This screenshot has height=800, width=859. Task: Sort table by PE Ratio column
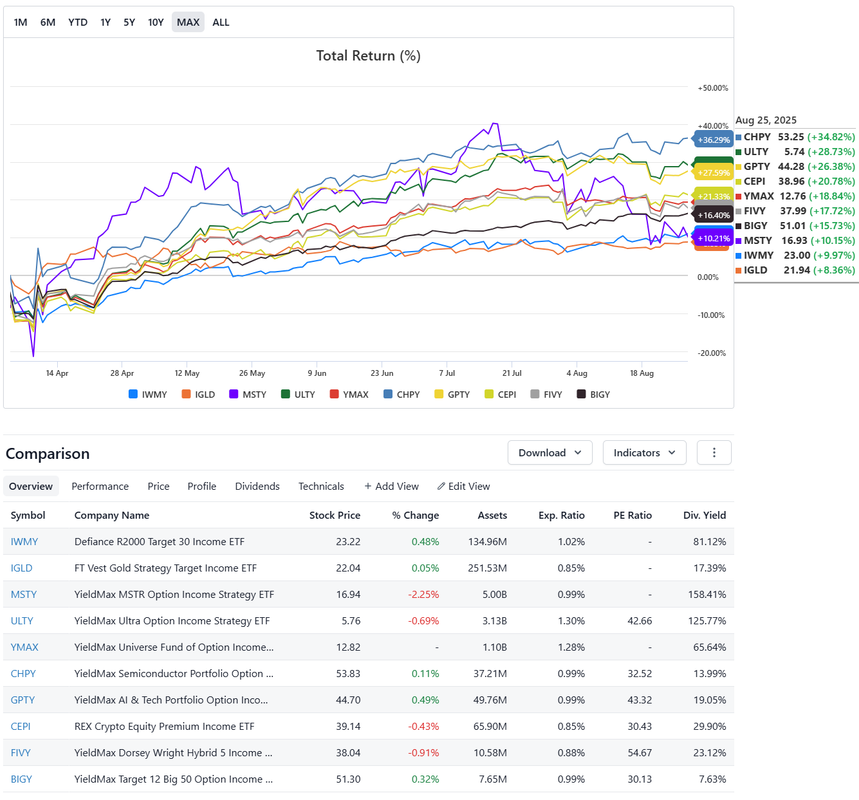pos(632,515)
